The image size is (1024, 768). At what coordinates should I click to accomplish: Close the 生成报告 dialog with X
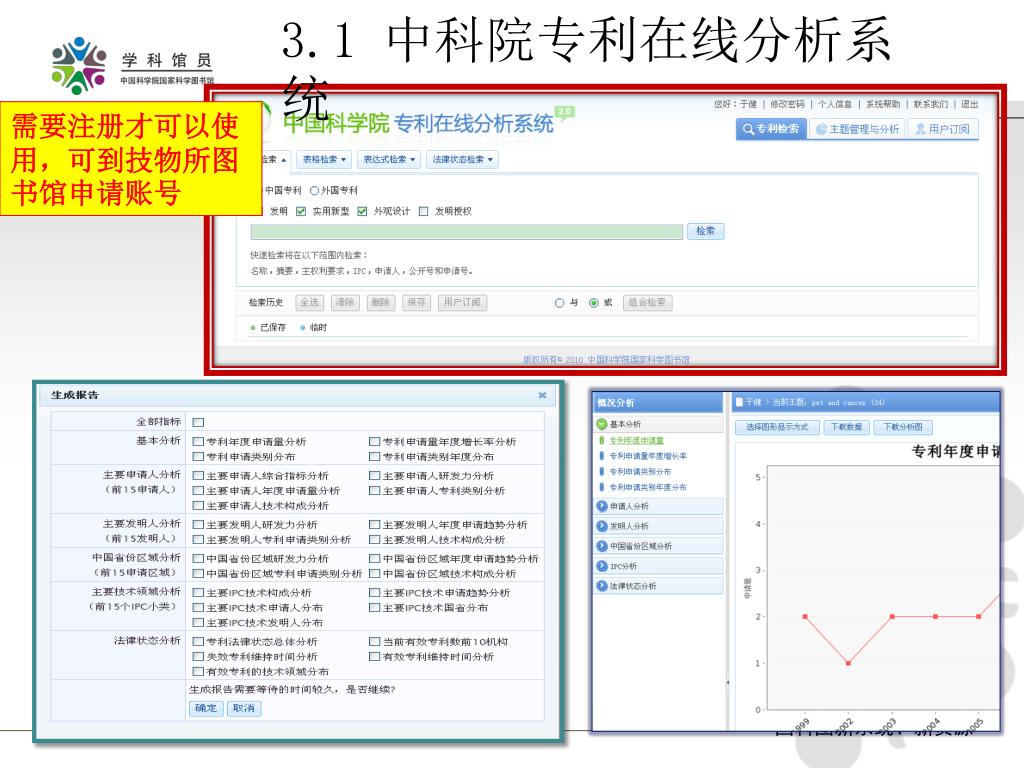(x=542, y=395)
